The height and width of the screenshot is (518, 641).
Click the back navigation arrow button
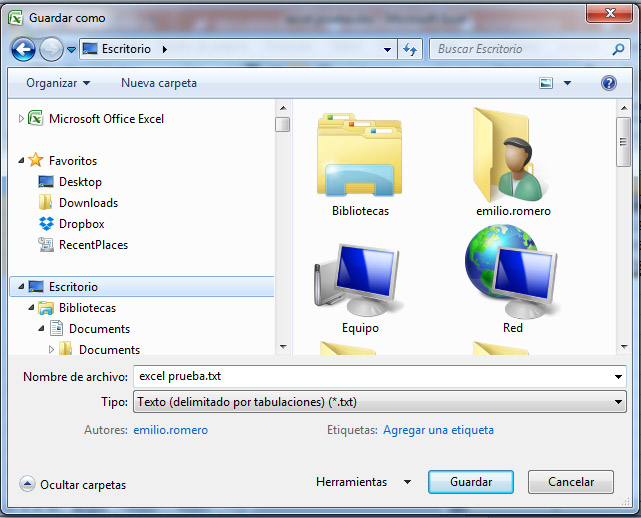click(24, 49)
